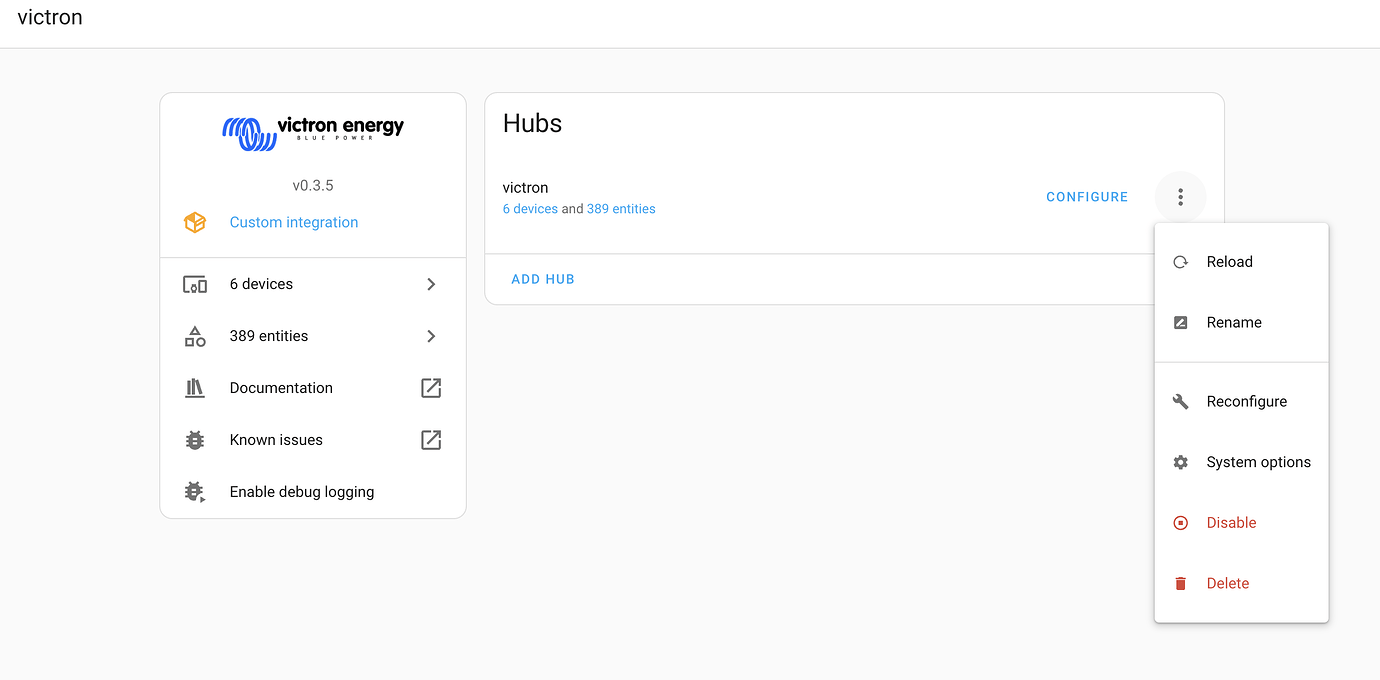1380x680 pixels.
Task: Open the 389 entities link under victron hub
Action: coord(620,209)
